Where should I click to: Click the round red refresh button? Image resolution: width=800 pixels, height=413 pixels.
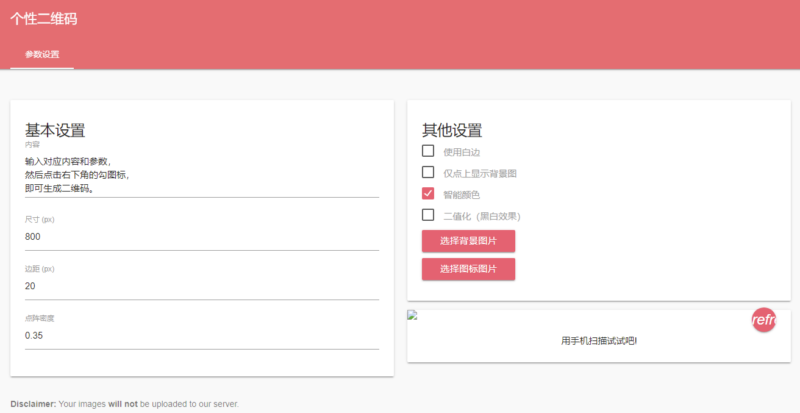(764, 320)
